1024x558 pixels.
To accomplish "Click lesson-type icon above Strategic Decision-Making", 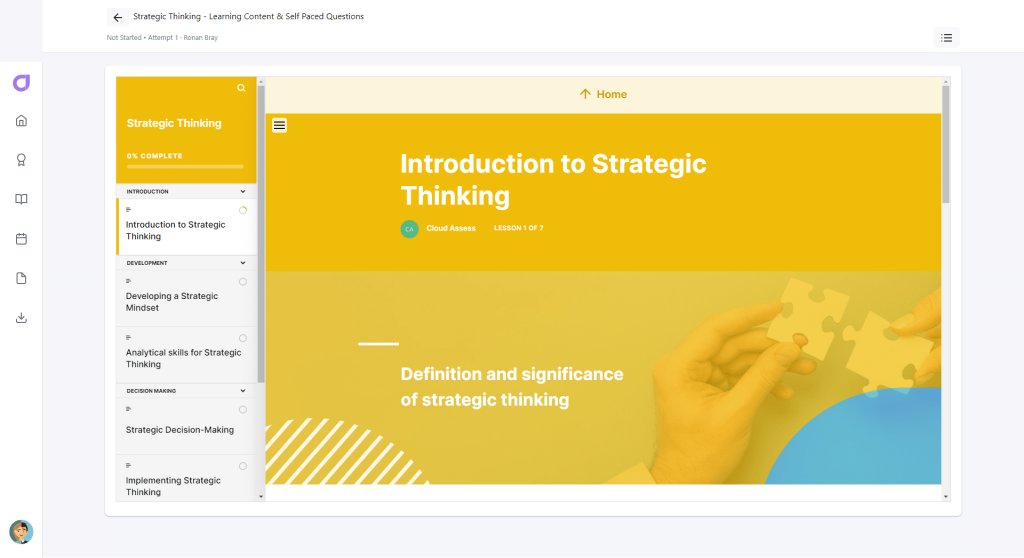I will 129,409.
